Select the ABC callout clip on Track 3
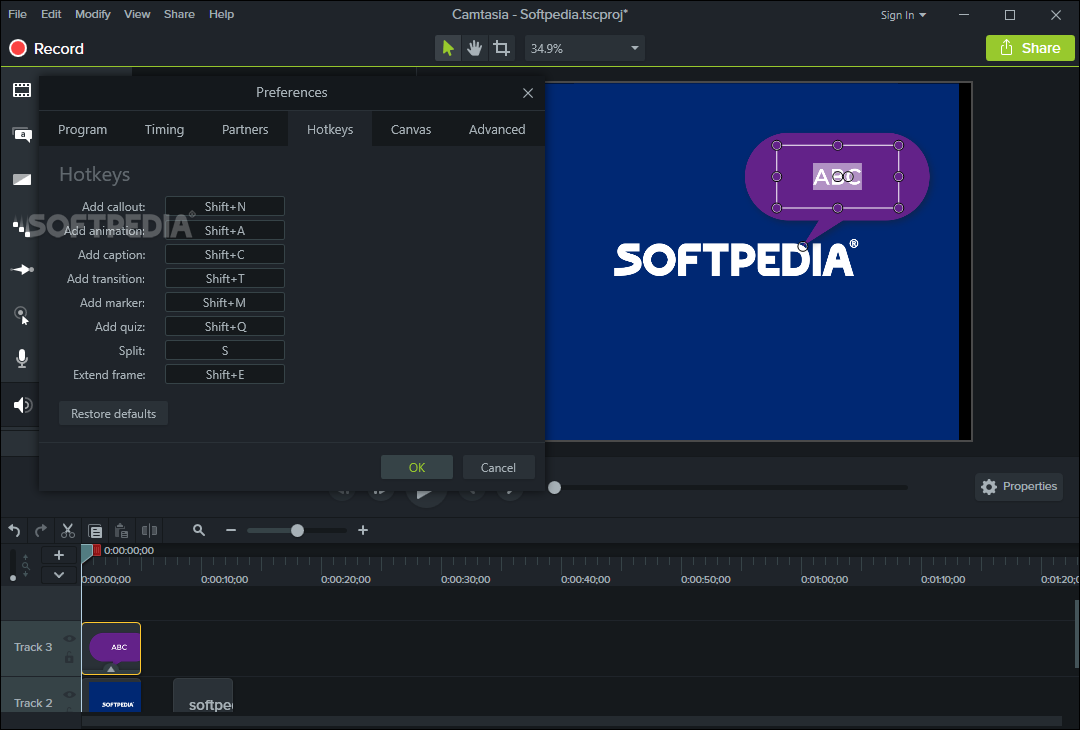This screenshot has width=1080, height=730. (x=111, y=648)
